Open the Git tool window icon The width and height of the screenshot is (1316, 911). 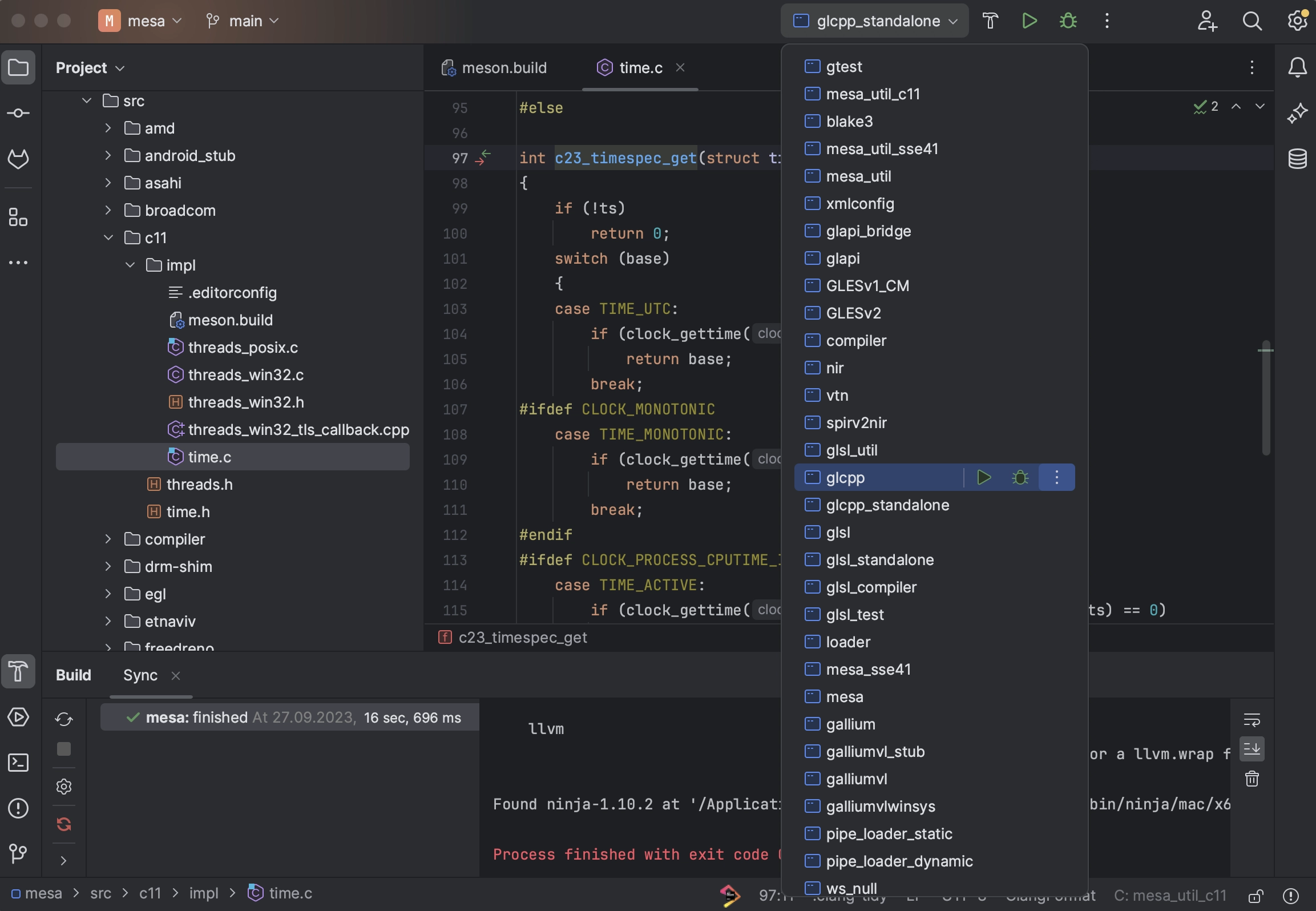tap(18, 854)
